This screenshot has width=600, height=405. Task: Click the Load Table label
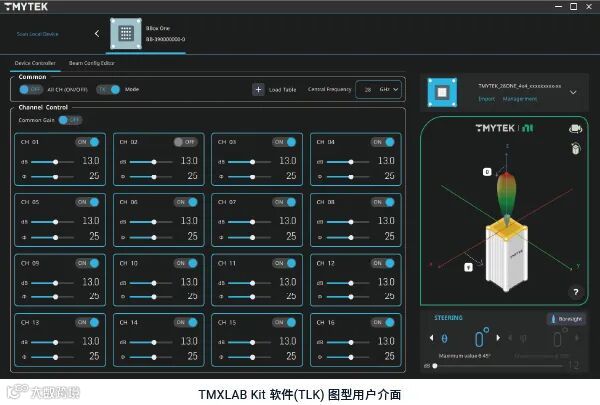(x=282, y=90)
